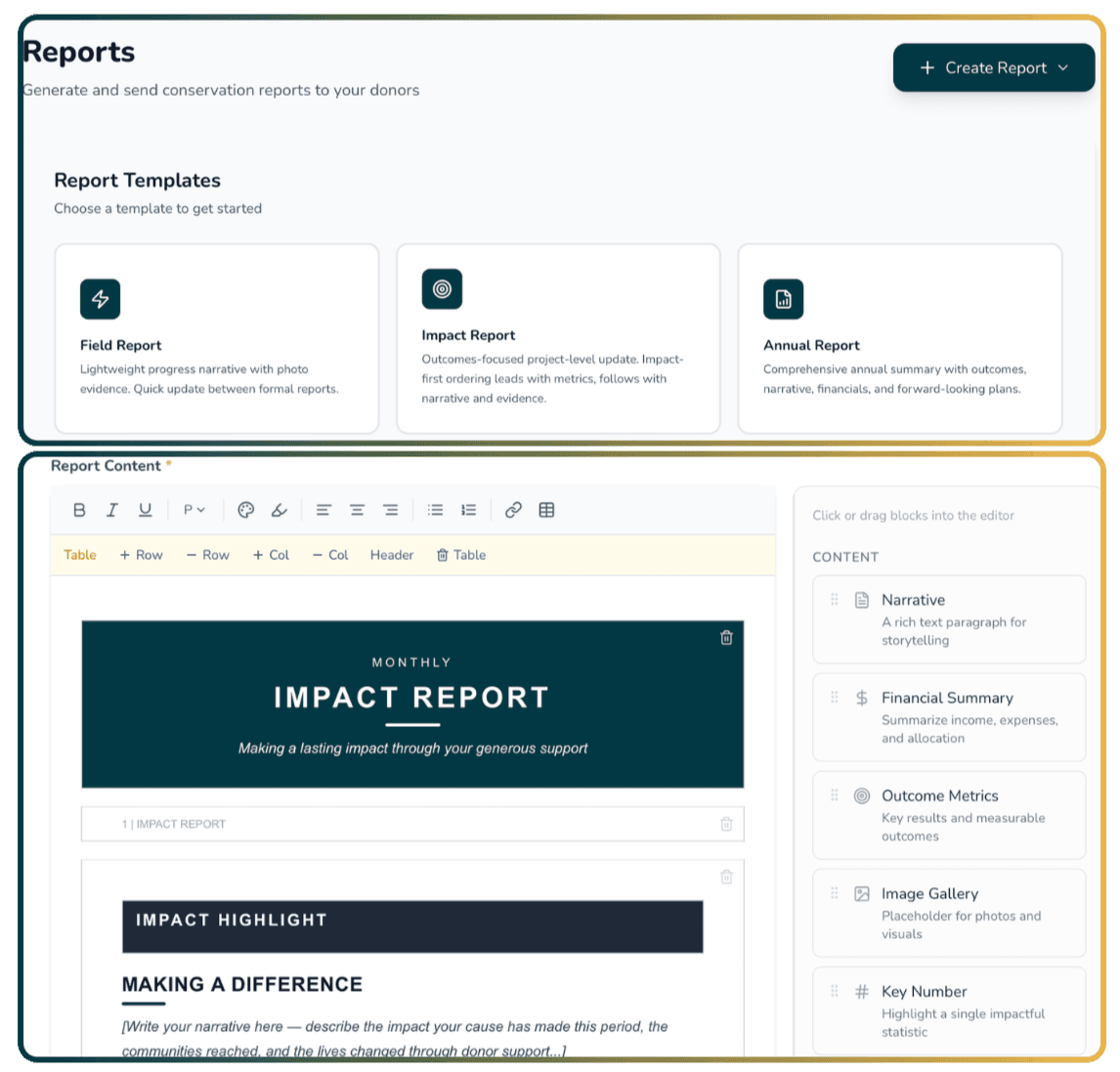Choose the Annual Report template card
This screenshot has width=1120, height=1072.
(x=900, y=338)
